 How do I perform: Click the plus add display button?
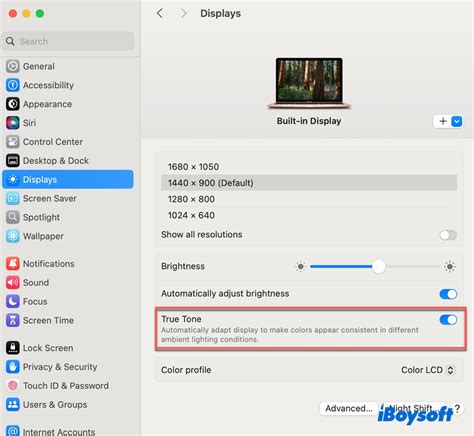pyautogui.click(x=443, y=121)
